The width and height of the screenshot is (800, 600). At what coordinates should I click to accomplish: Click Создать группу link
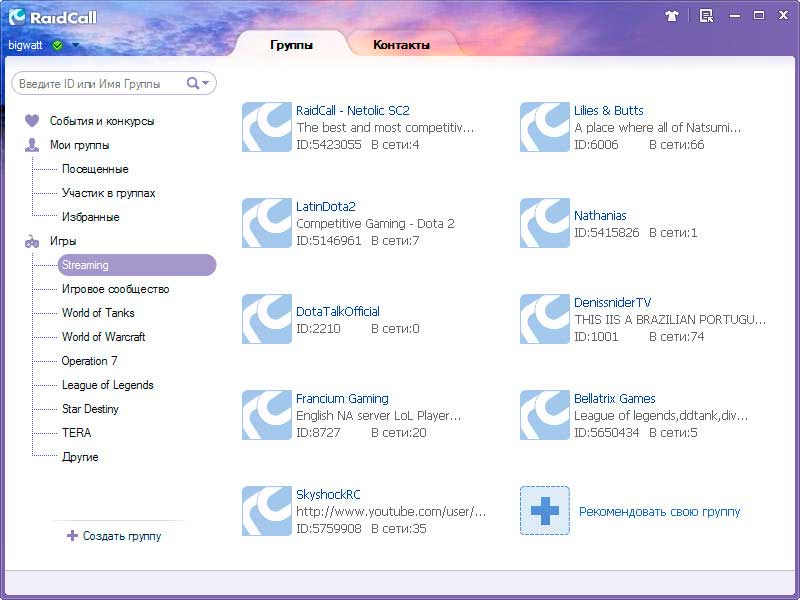pyautogui.click(x=122, y=536)
